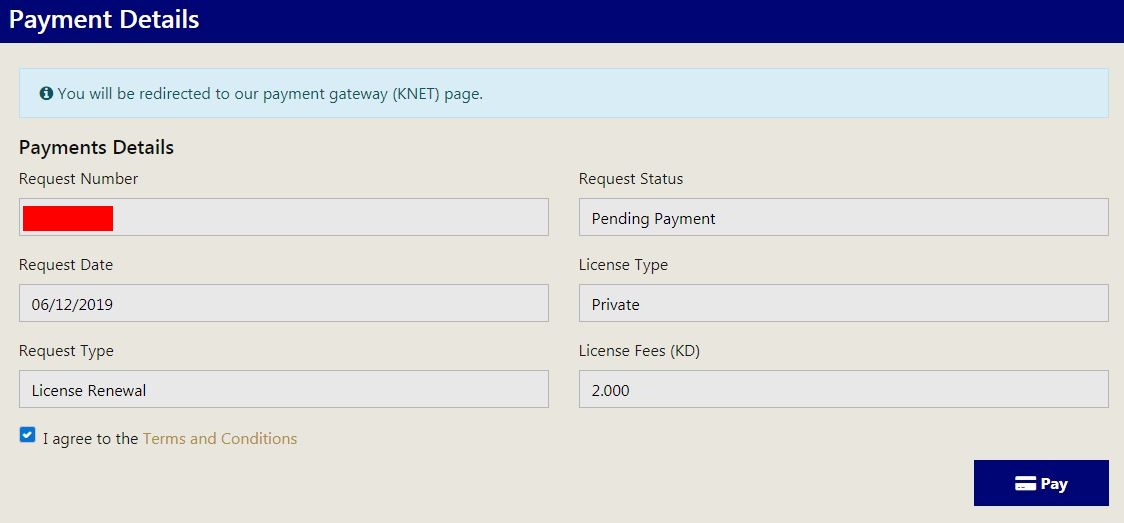Click the License Fees (KD) label
This screenshot has width=1124, height=523.
(x=639, y=351)
